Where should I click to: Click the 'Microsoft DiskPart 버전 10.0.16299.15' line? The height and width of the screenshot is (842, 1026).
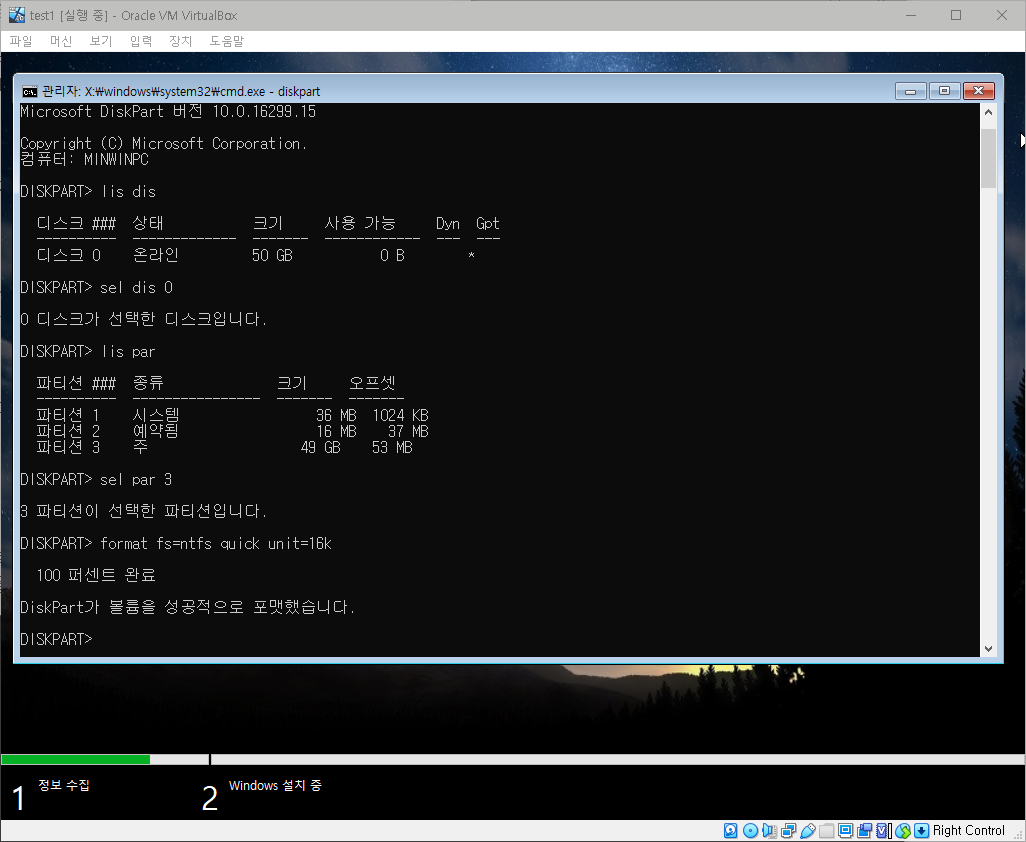[168, 111]
